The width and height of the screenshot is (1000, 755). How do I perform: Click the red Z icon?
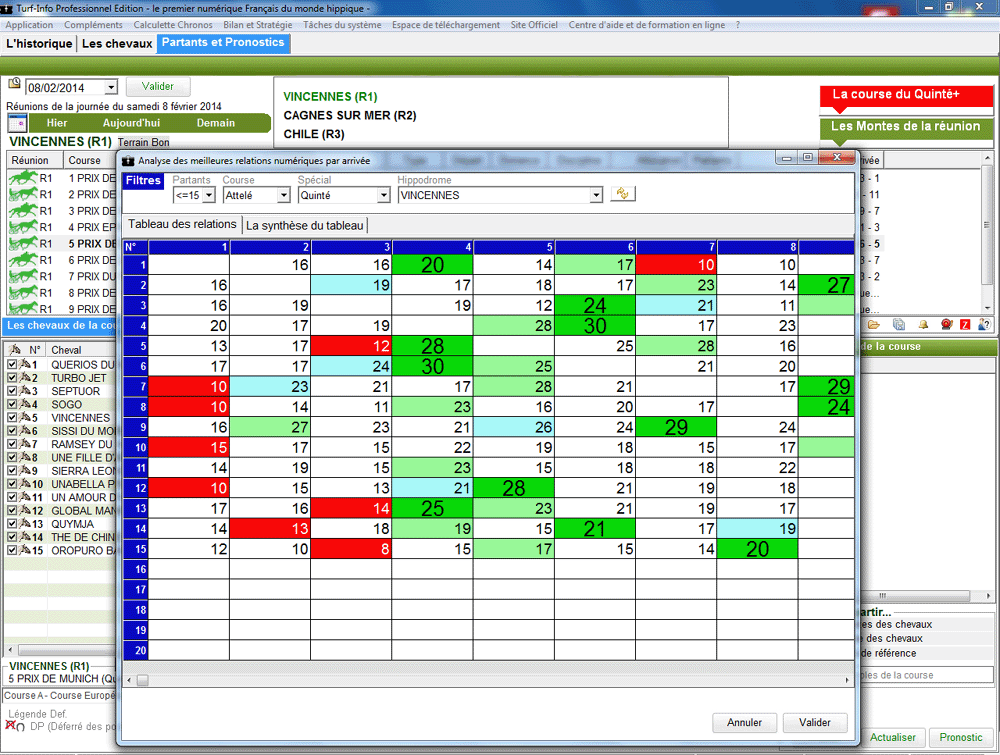pyautogui.click(x=965, y=325)
